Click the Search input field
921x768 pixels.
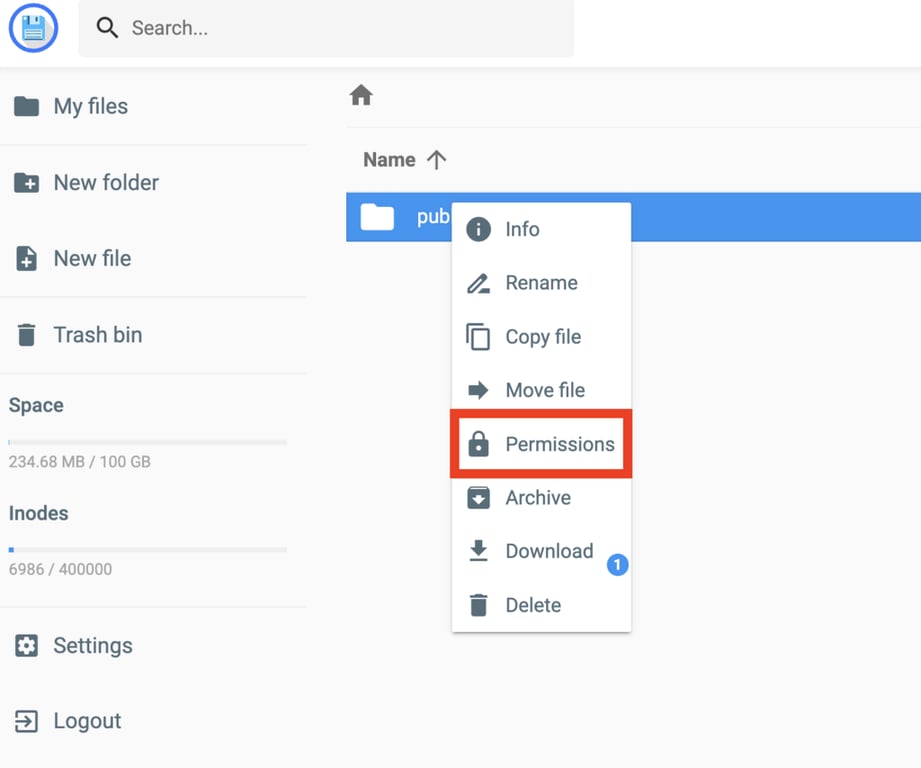(300, 28)
